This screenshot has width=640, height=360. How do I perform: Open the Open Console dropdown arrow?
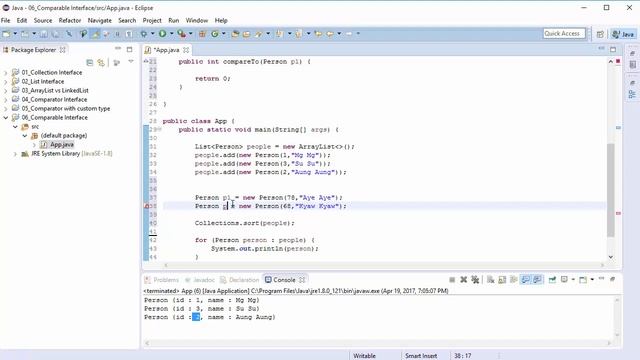coord(592,280)
